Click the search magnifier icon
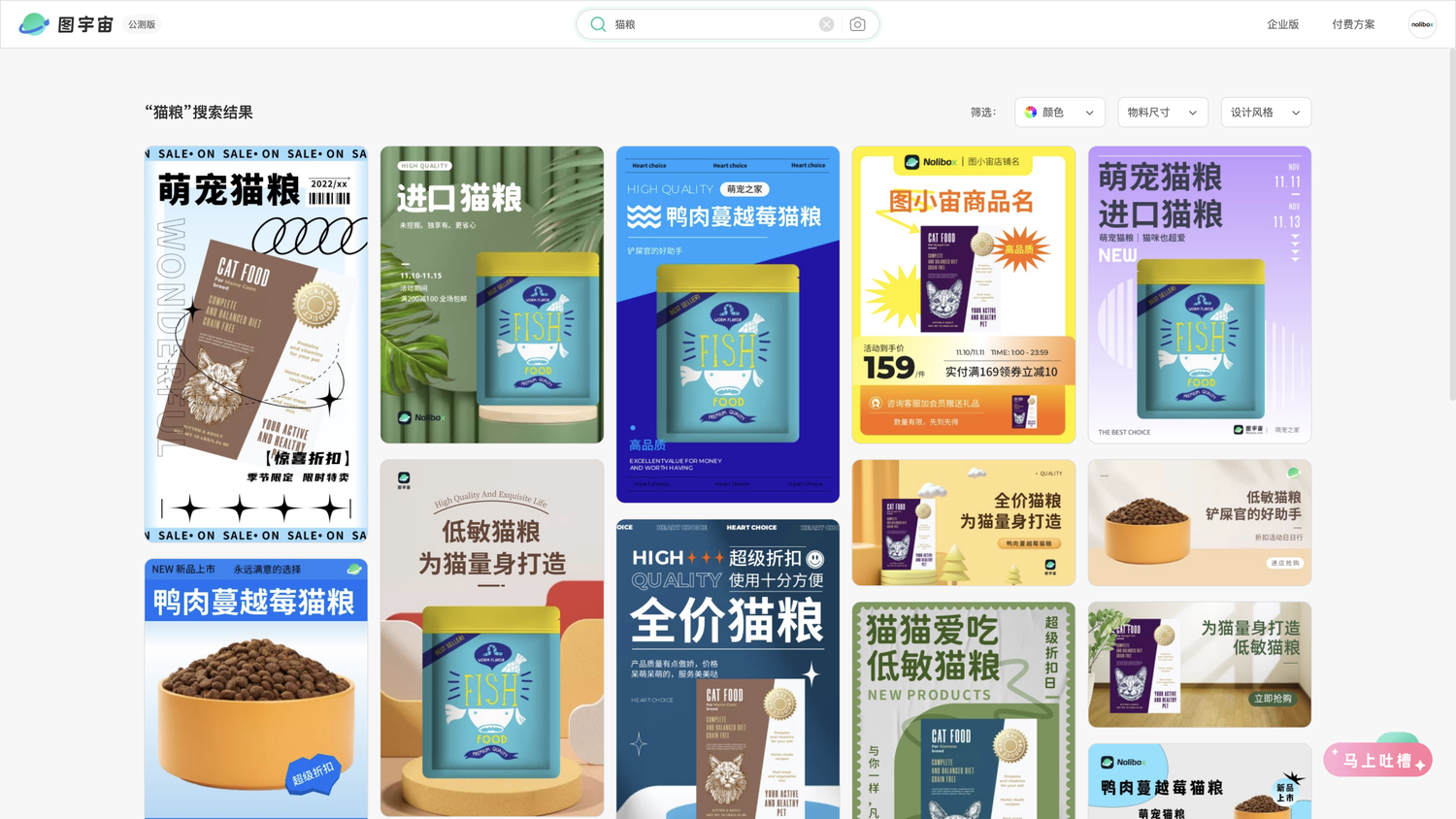The width and height of the screenshot is (1456, 819). click(598, 24)
